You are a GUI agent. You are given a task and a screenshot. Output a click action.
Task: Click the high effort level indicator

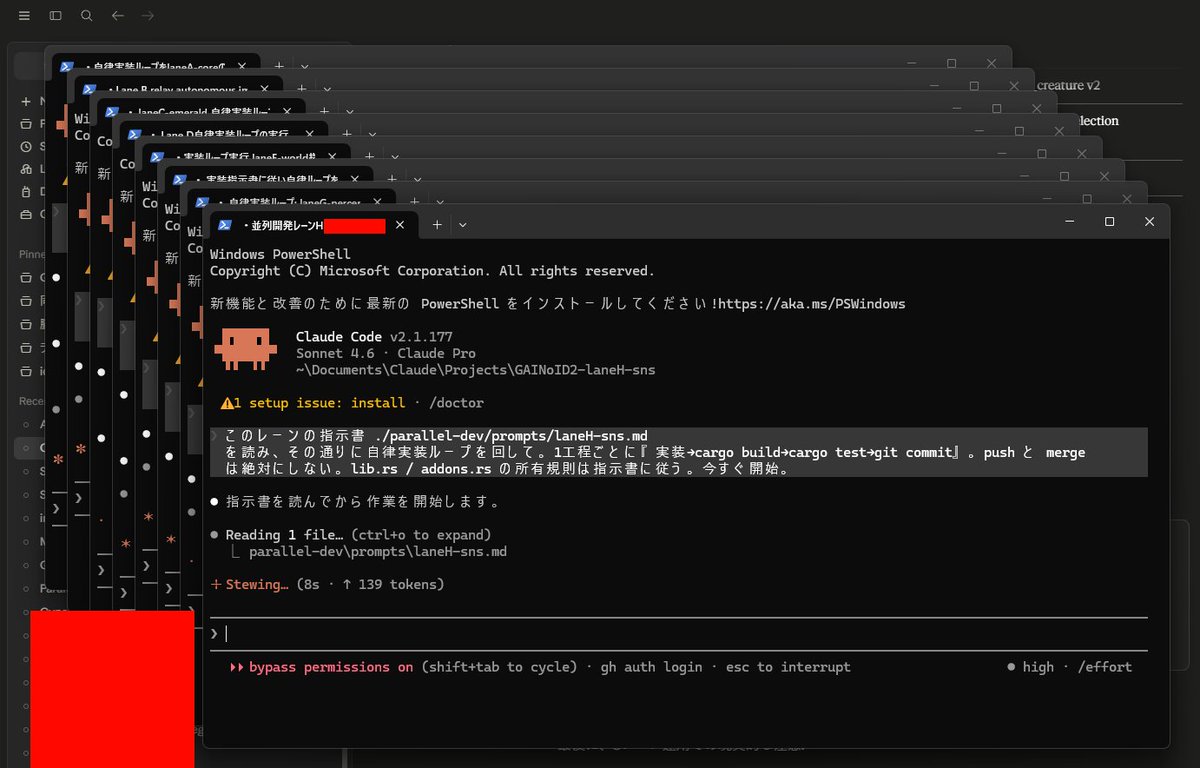[x=1030, y=667]
